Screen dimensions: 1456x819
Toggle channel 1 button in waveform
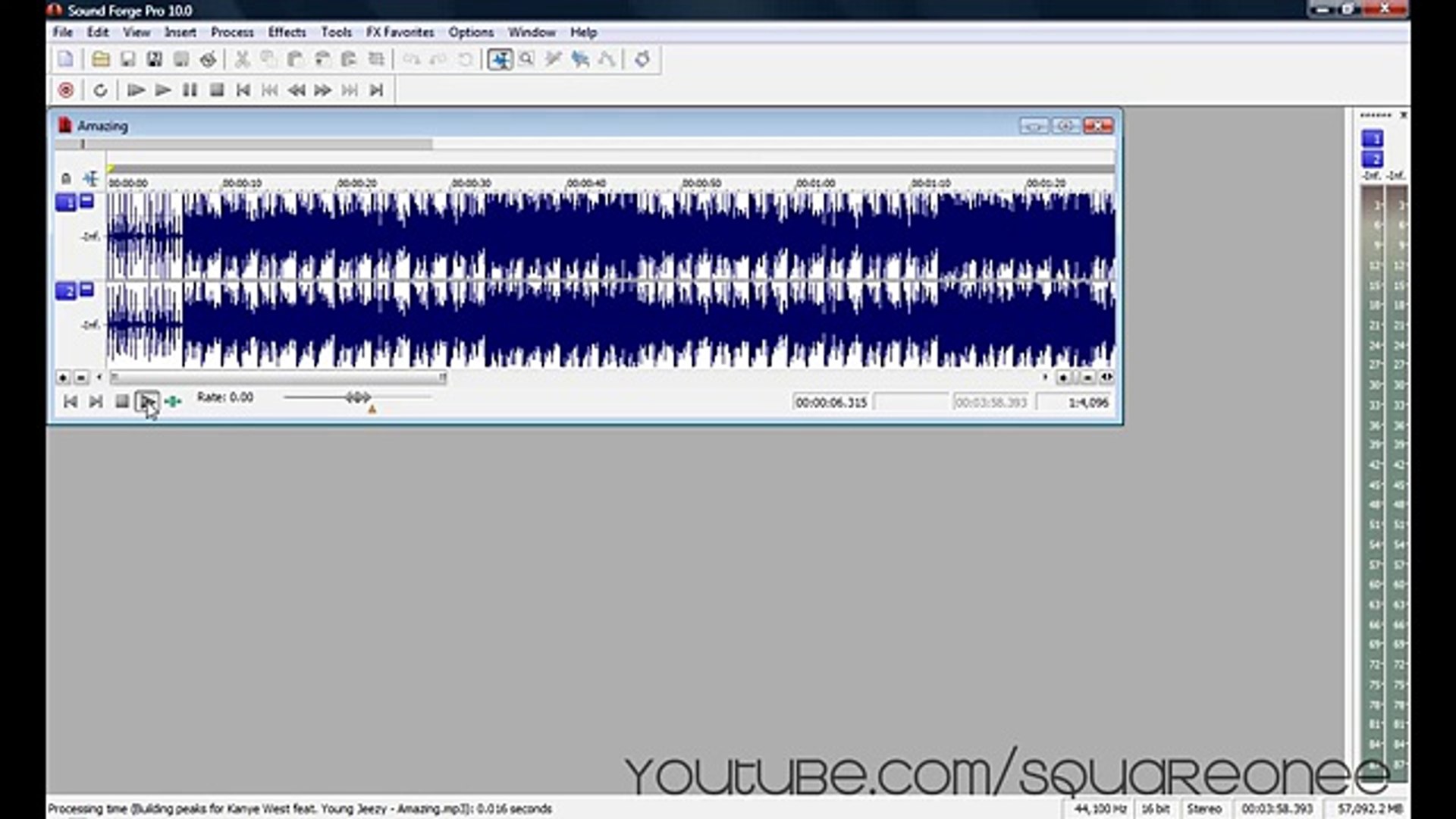67,202
